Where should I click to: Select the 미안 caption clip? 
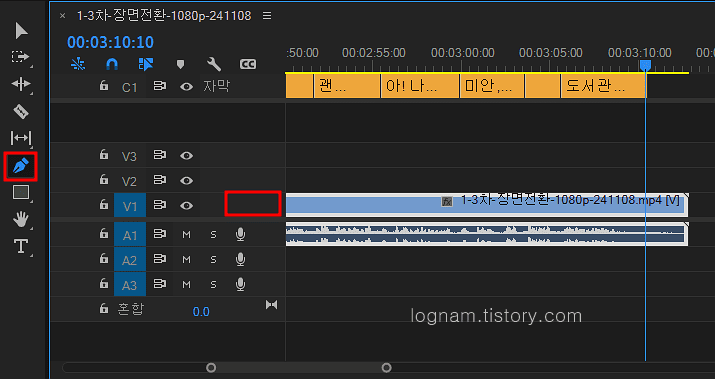(x=492, y=86)
